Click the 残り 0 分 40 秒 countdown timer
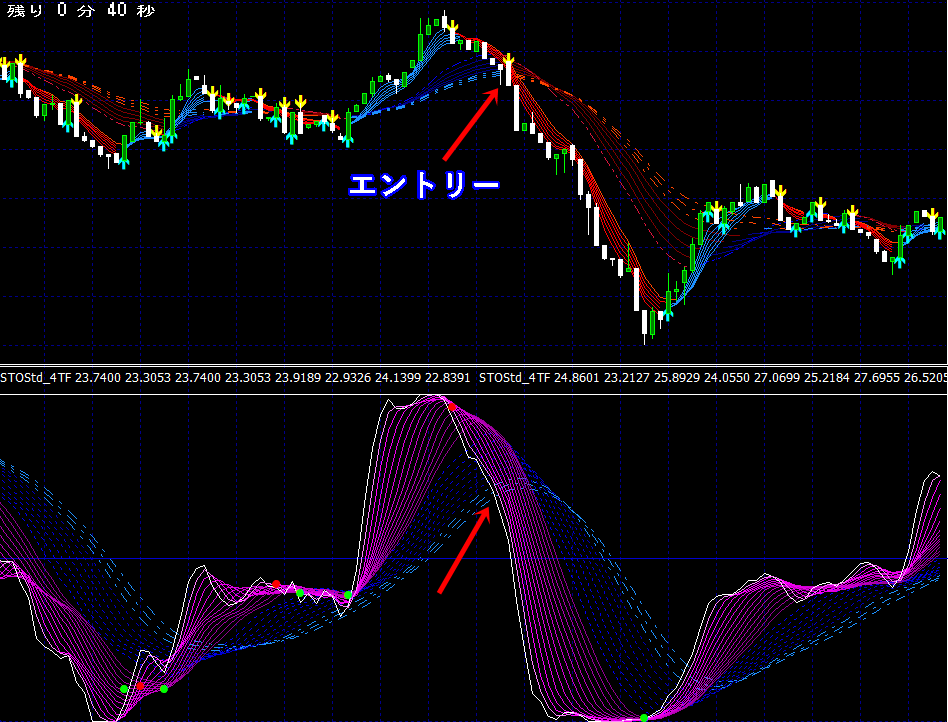Viewport: 948px width, 722px height. (x=81, y=10)
